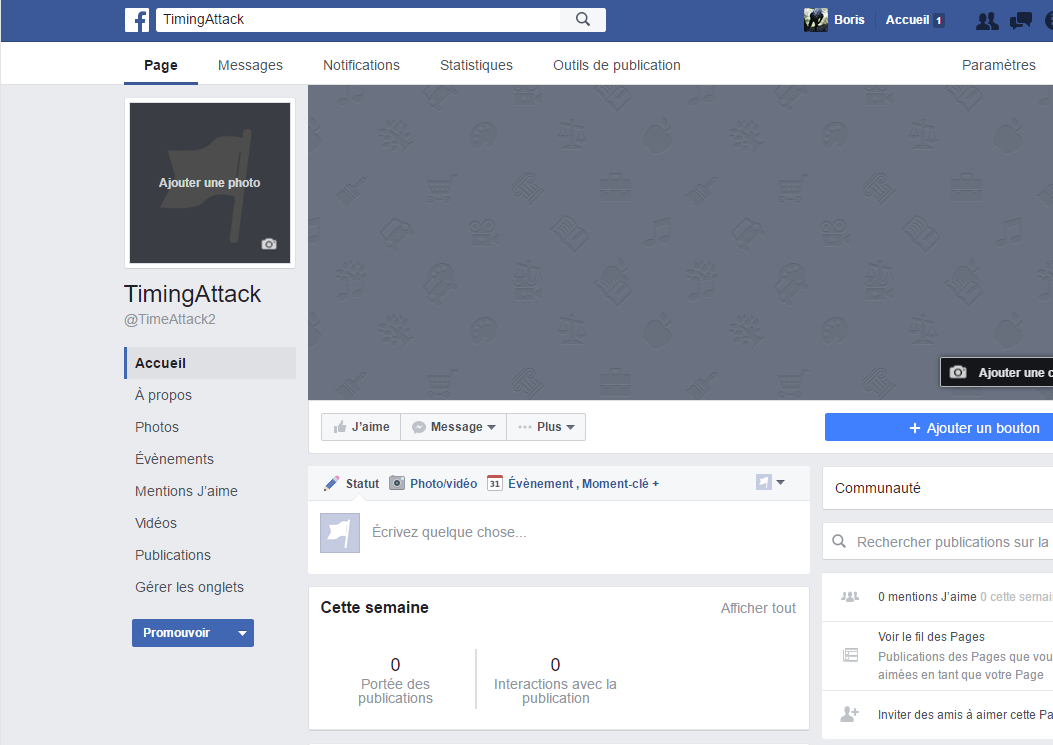Viewport: 1053px width, 745px height.
Task: Click Afficher tout link
Action: tap(758, 608)
